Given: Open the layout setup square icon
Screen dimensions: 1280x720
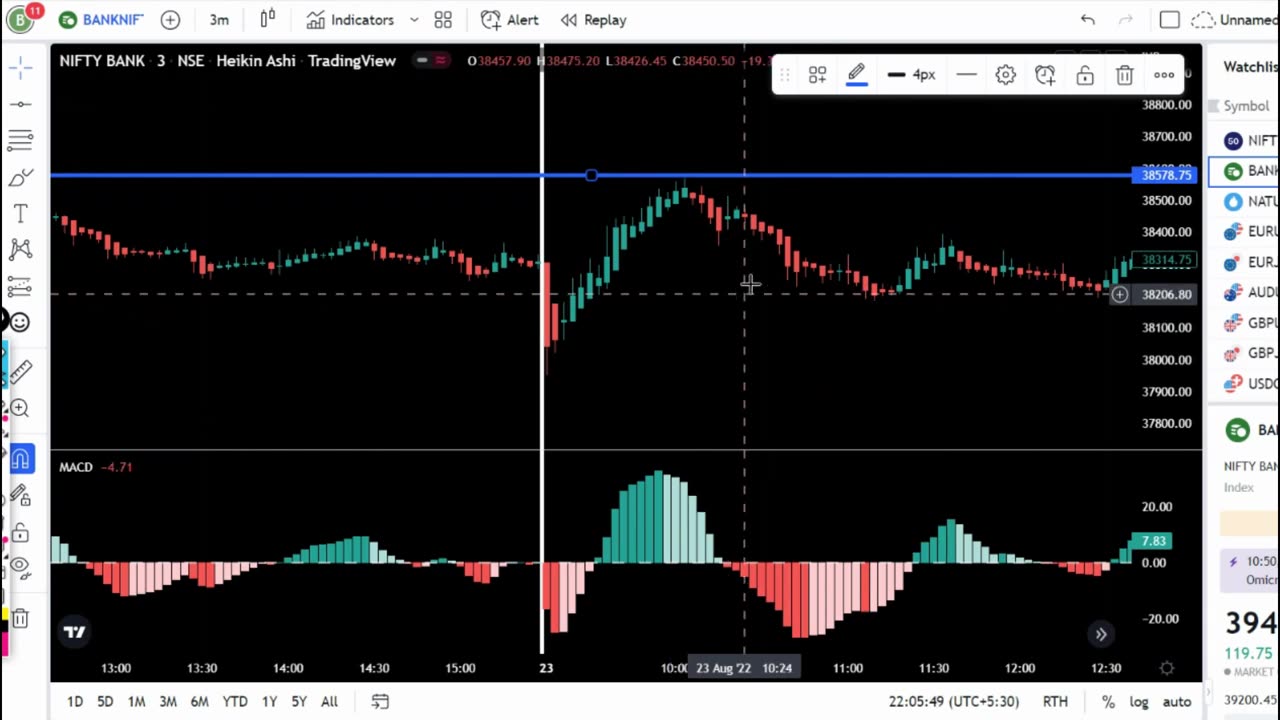Looking at the screenshot, I should 1169,19.
